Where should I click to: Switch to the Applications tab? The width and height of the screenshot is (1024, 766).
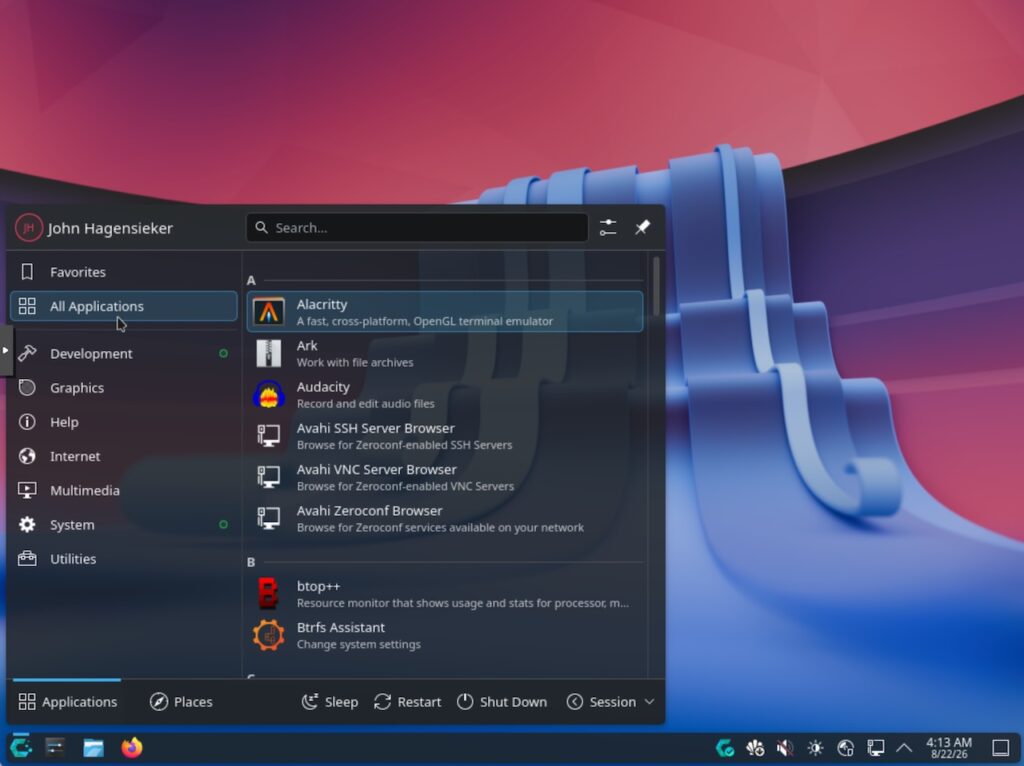[x=67, y=701]
